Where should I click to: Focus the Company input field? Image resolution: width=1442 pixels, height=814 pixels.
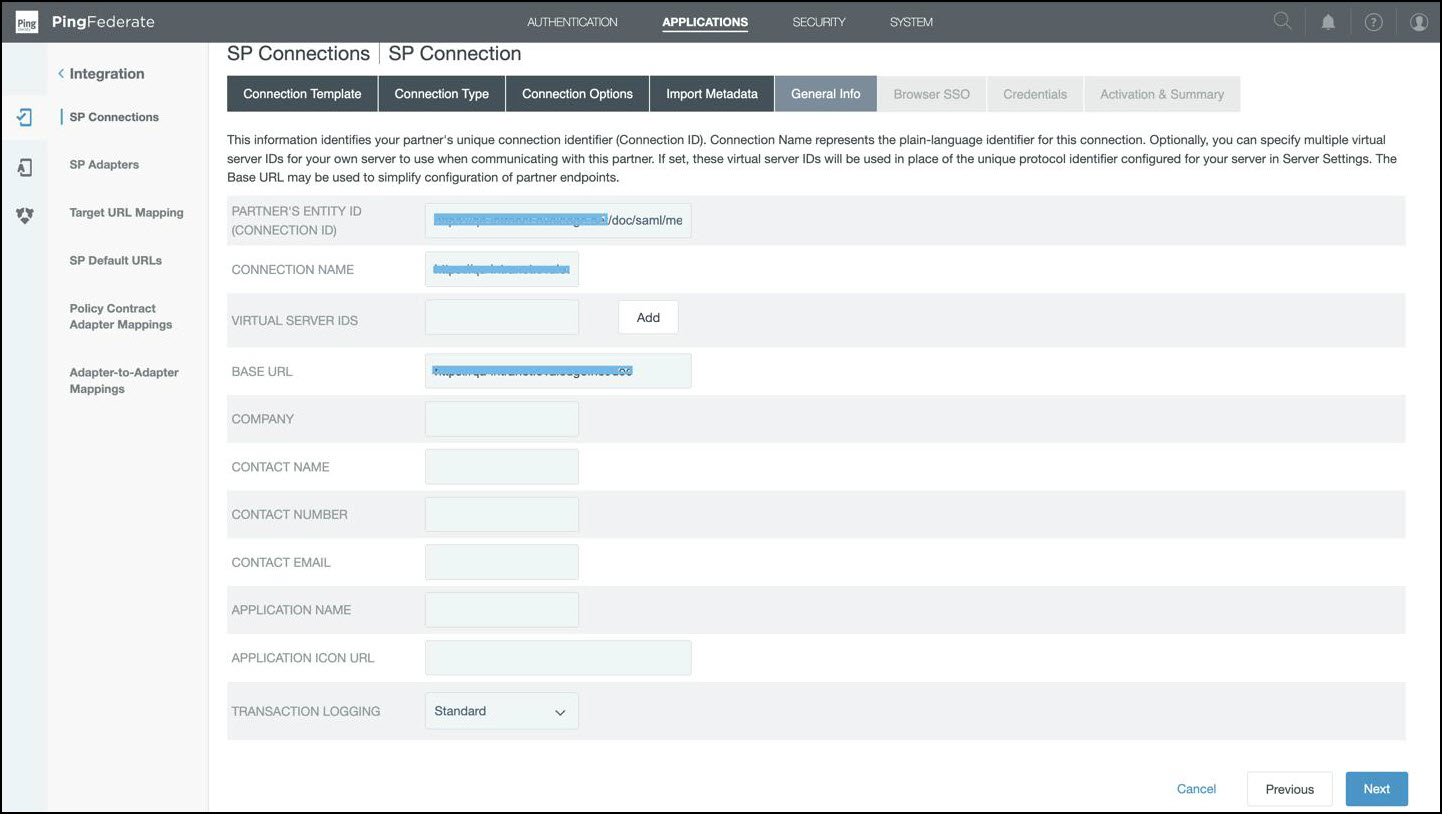tap(501, 419)
